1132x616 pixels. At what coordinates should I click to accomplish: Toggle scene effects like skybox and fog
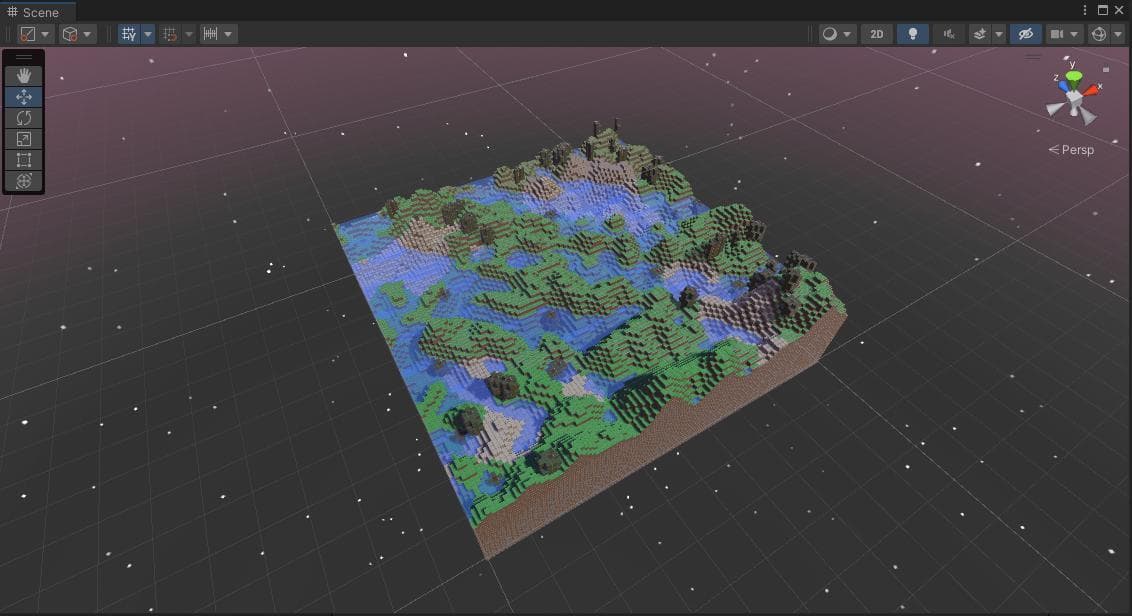tap(980, 34)
